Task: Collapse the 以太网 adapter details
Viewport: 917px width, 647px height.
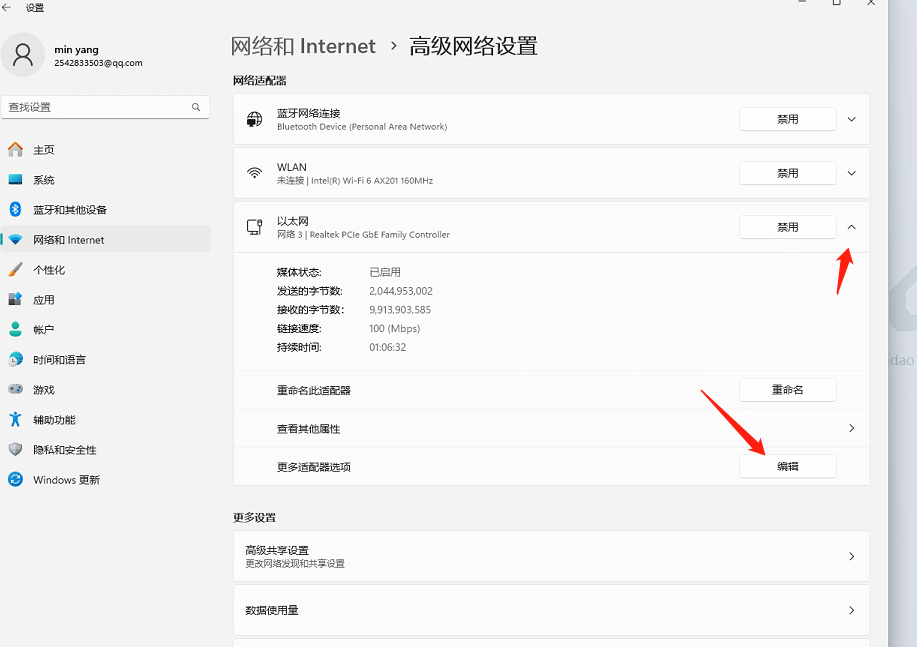Action: [851, 227]
